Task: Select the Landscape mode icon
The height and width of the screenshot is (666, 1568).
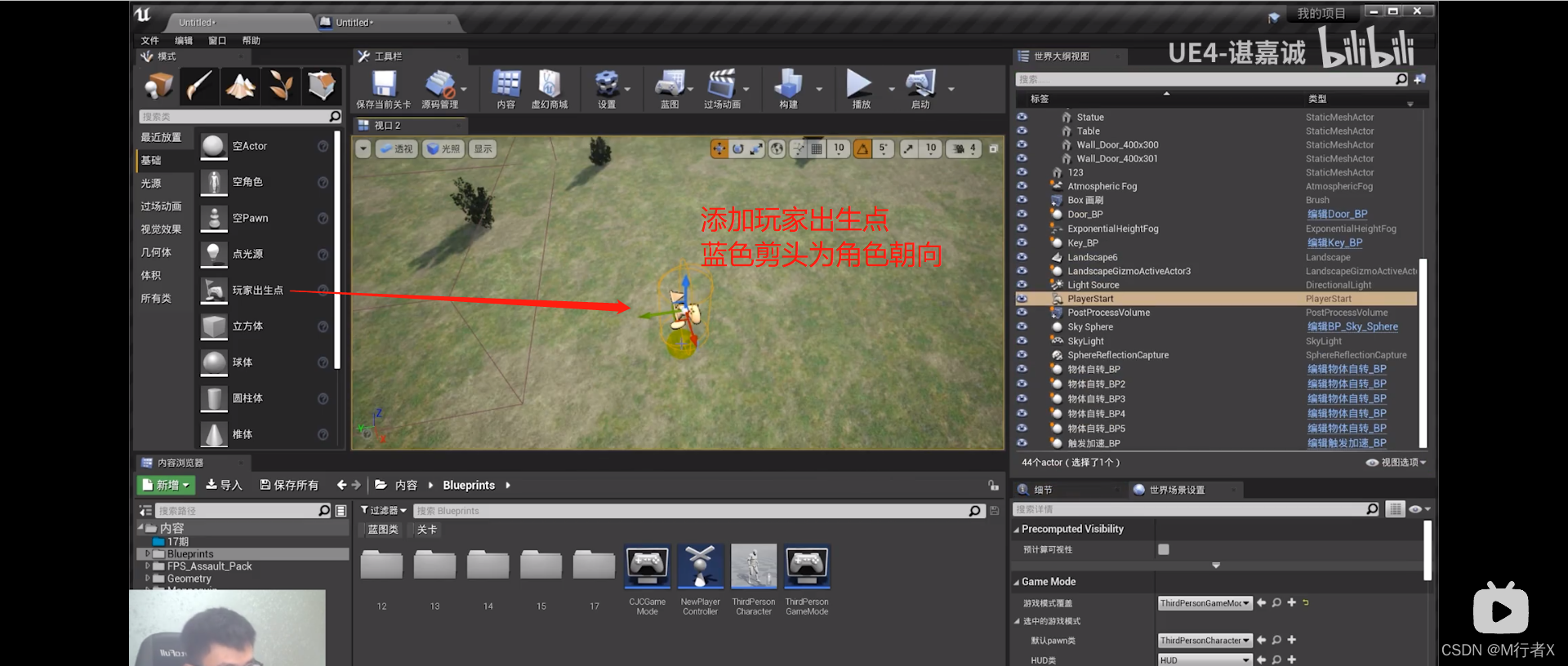Action: (240, 85)
